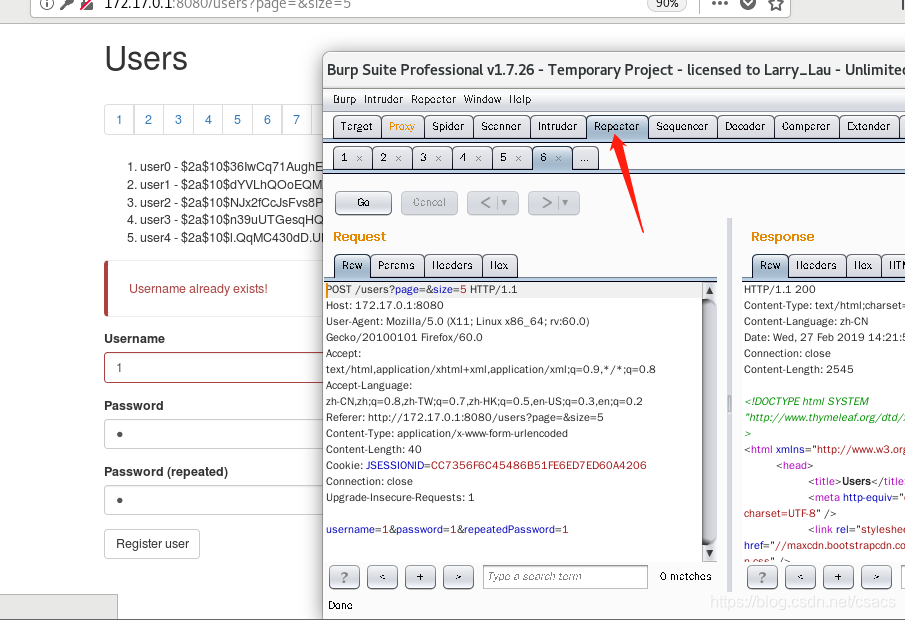Click request search next '>' button
Viewport: 905px width, 620px height.
pyautogui.click(x=458, y=577)
